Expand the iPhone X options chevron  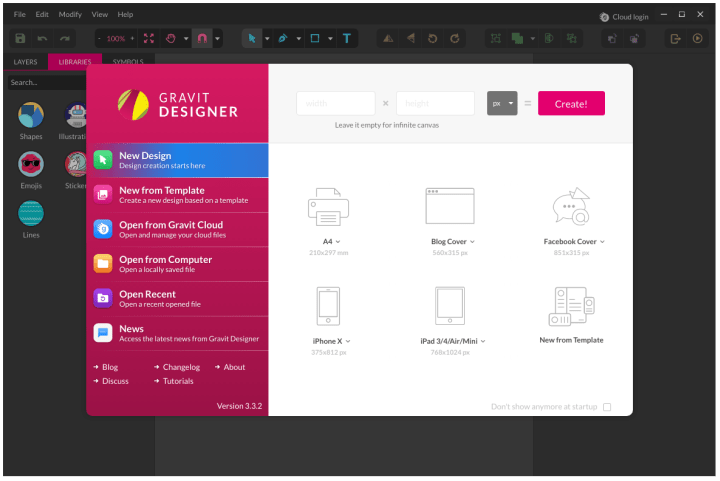click(x=348, y=341)
